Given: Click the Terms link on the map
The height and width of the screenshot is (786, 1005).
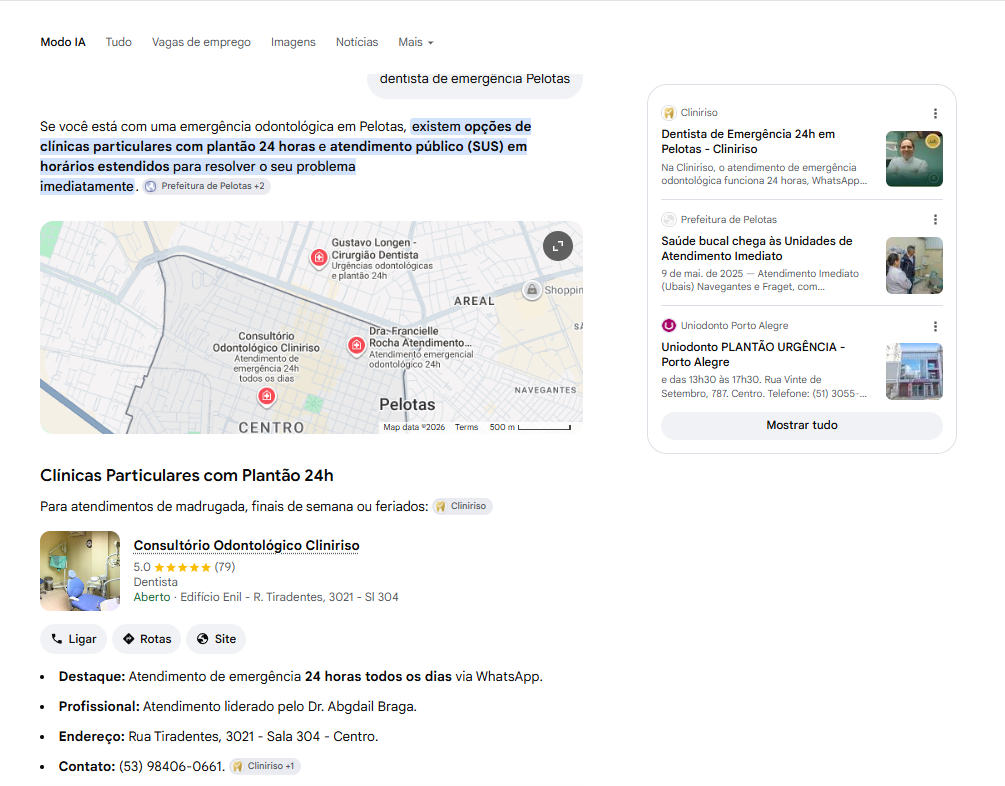Looking at the screenshot, I should point(467,428).
